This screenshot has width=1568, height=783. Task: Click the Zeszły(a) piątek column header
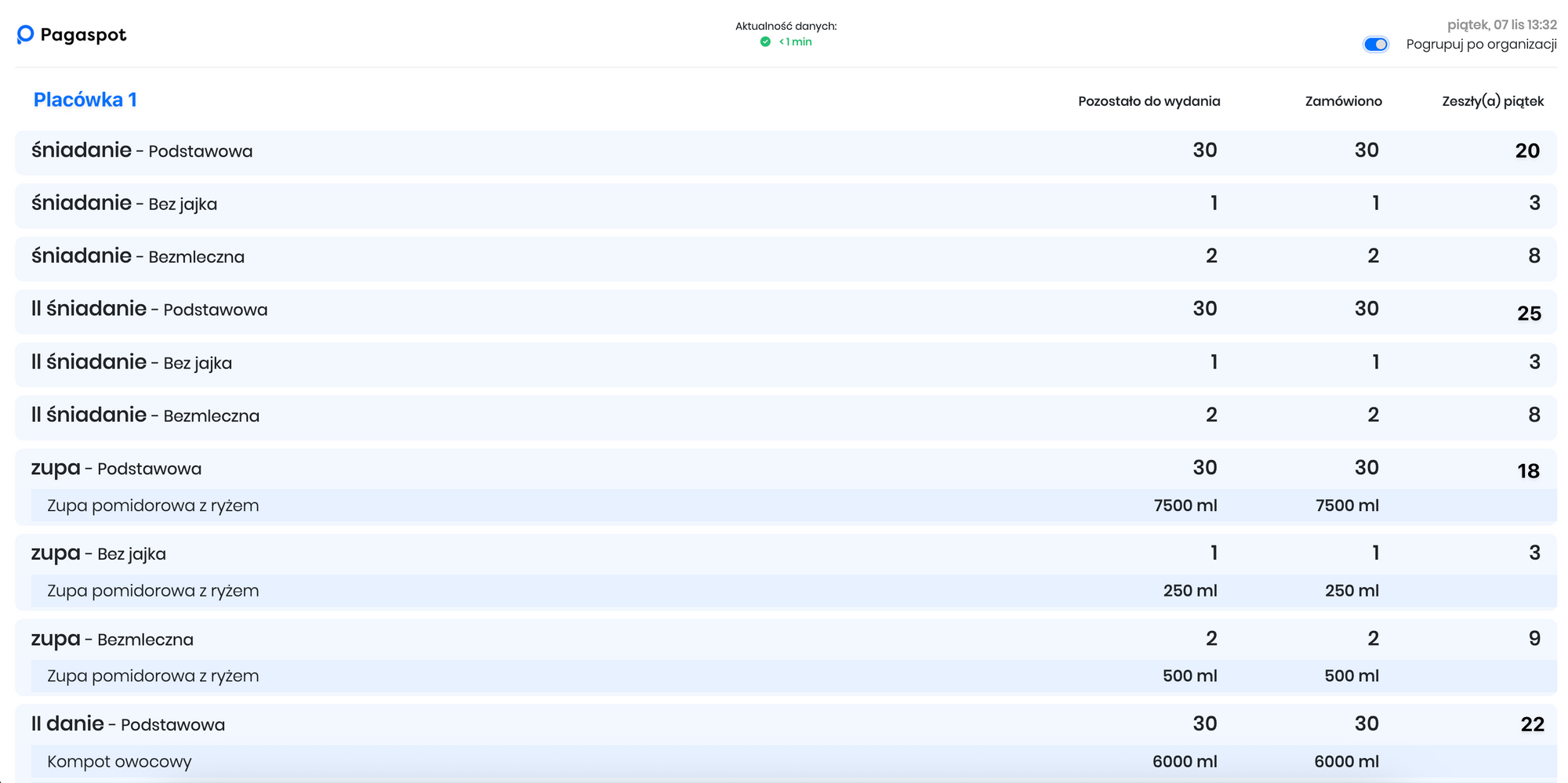(1492, 101)
